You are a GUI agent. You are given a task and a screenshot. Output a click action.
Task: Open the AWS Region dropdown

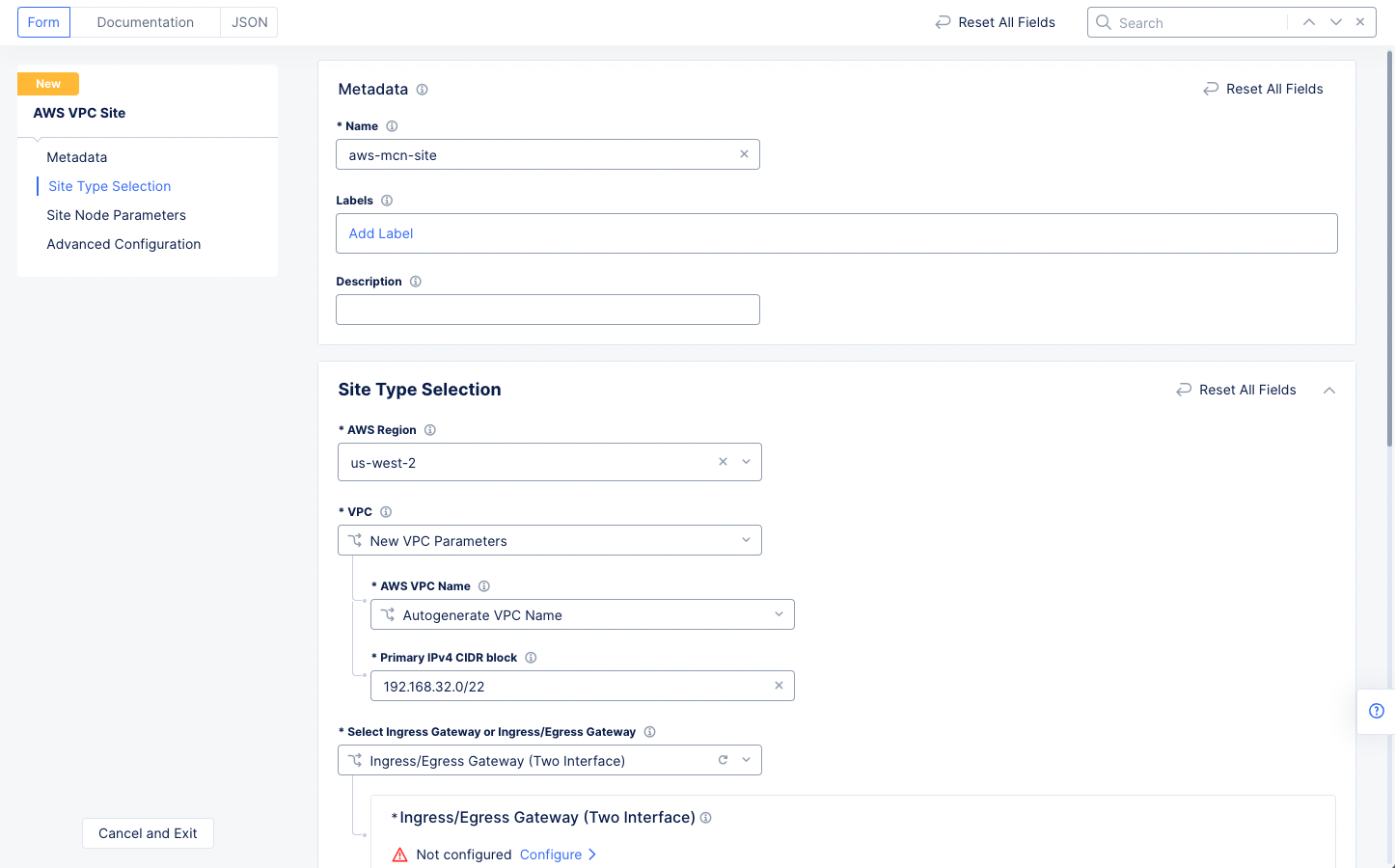click(x=746, y=461)
